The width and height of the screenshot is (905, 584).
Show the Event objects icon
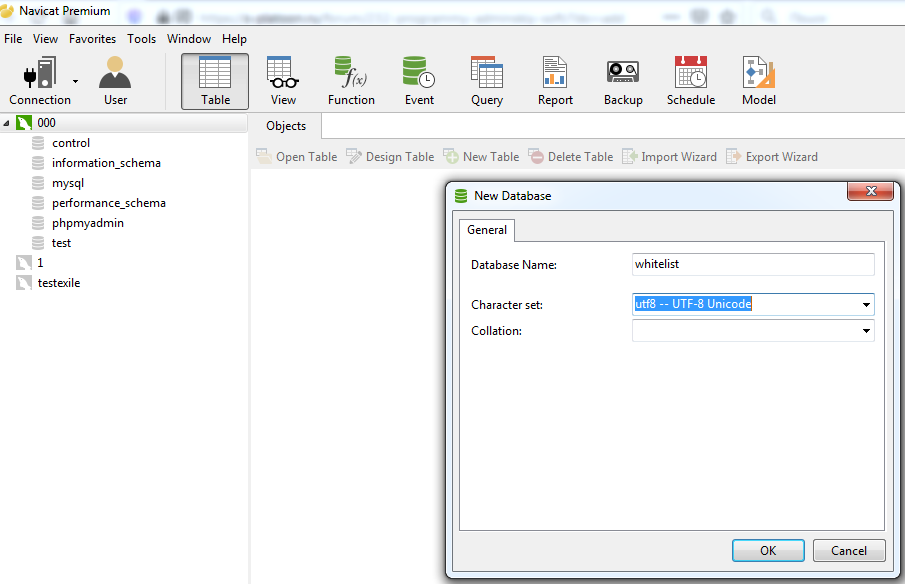(x=419, y=81)
